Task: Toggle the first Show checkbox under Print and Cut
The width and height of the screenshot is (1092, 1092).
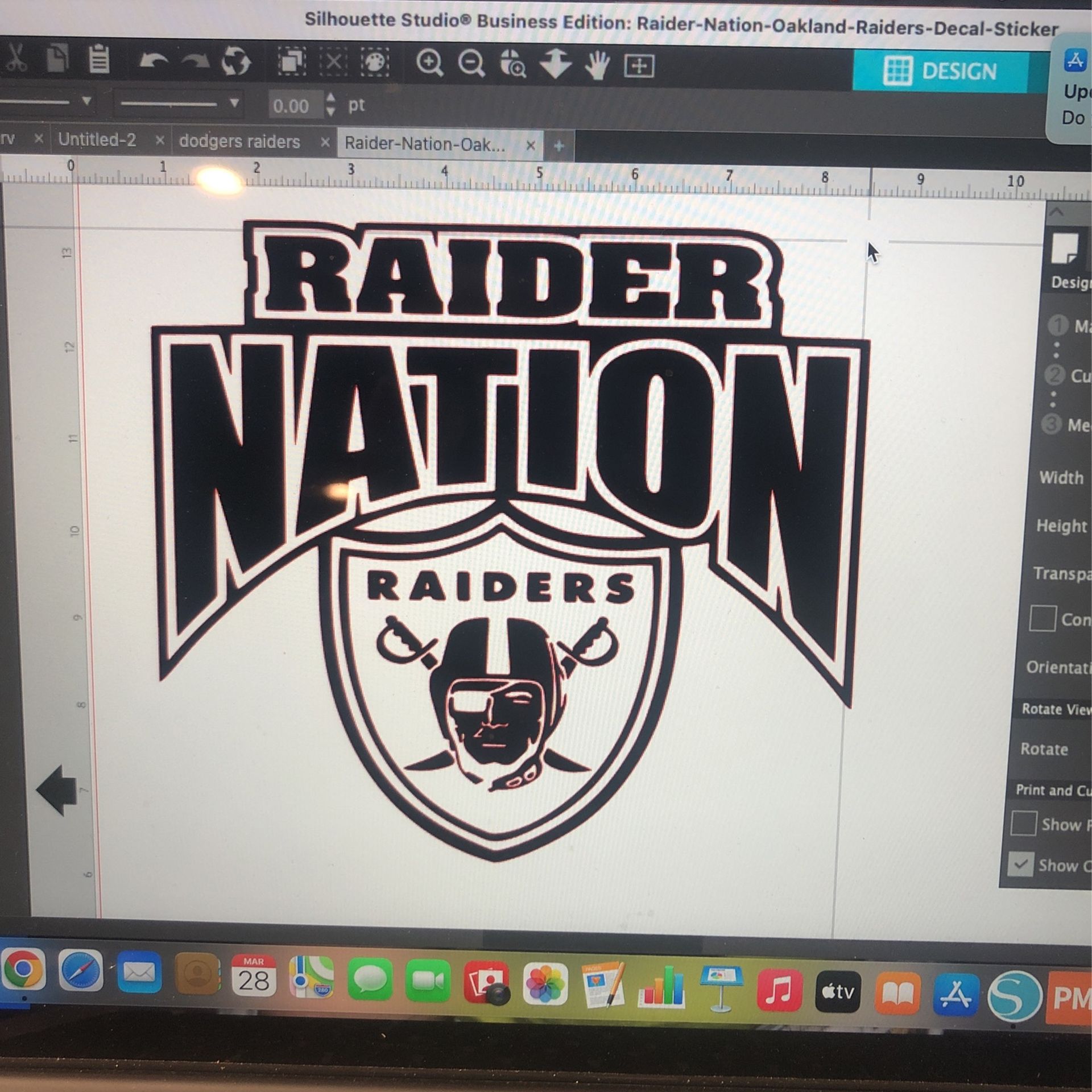Action: coord(1023,823)
